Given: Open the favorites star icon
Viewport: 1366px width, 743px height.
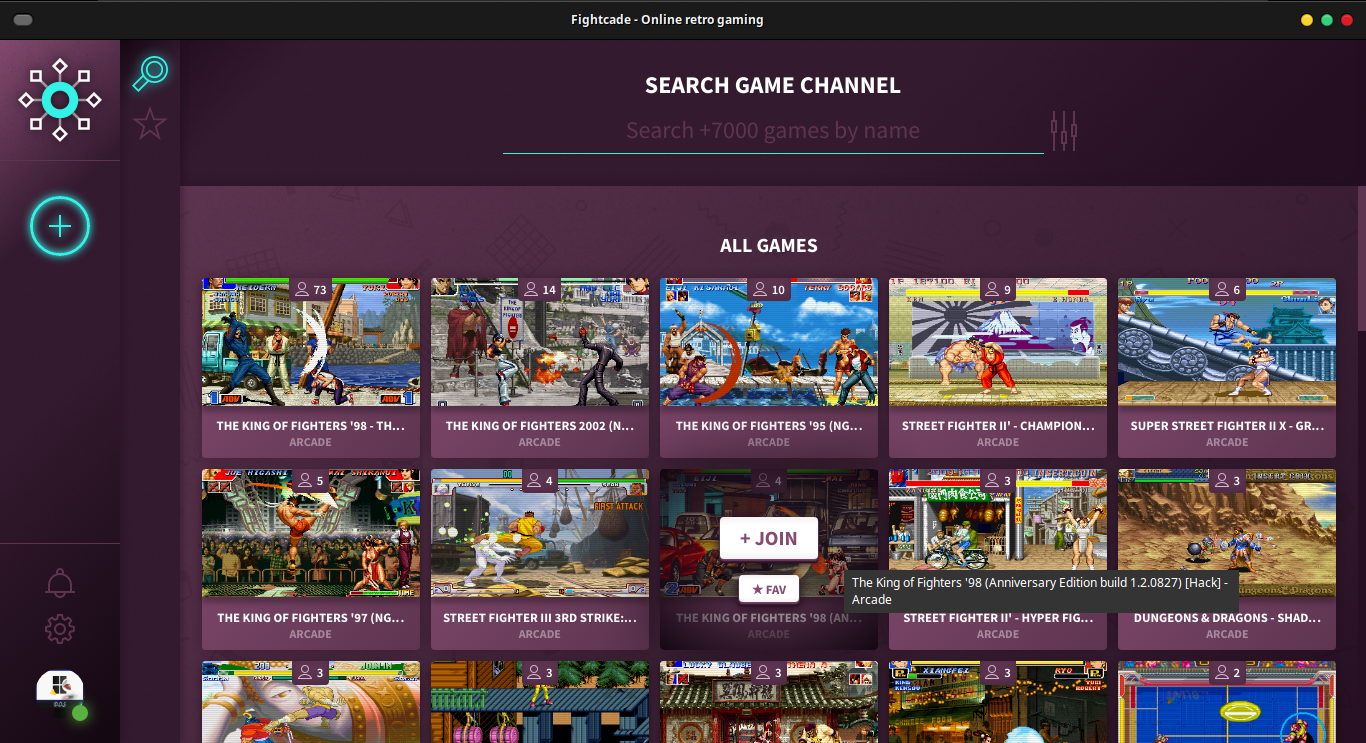Looking at the screenshot, I should 150,124.
